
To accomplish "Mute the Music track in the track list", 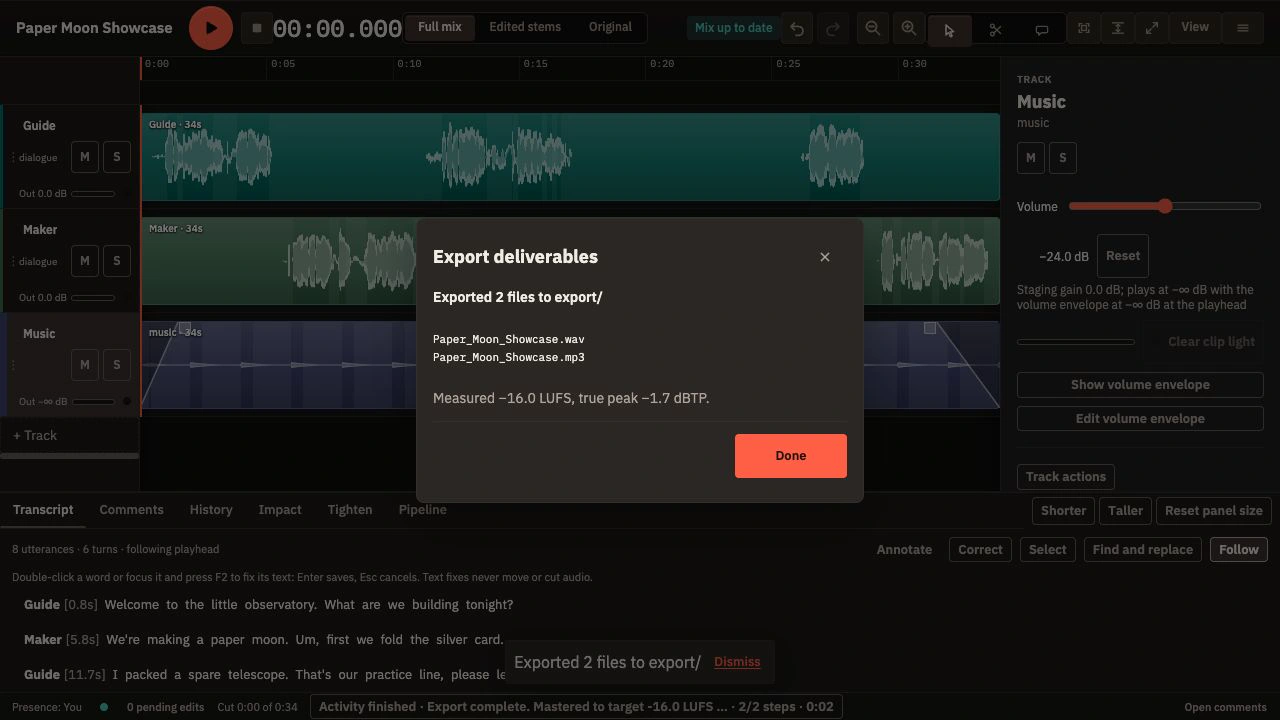I will point(85,365).
